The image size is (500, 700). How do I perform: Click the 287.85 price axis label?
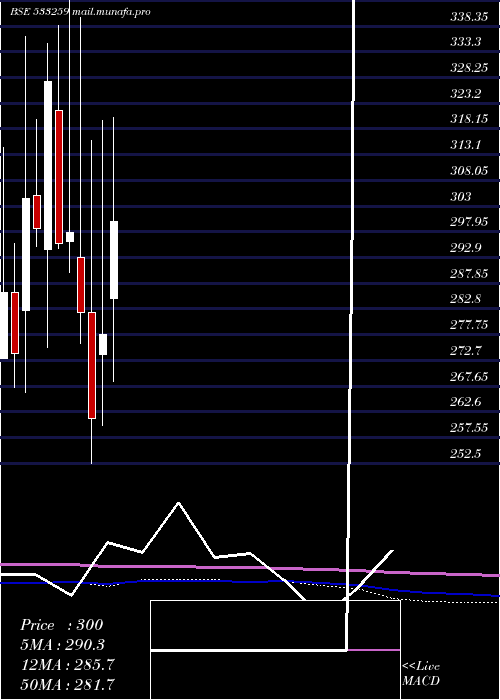coord(468,273)
